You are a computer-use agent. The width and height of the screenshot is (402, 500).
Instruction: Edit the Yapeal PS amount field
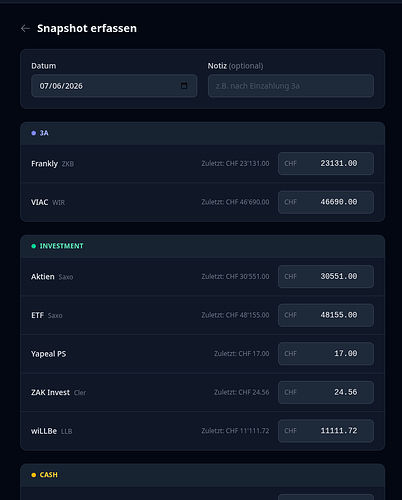click(x=326, y=354)
